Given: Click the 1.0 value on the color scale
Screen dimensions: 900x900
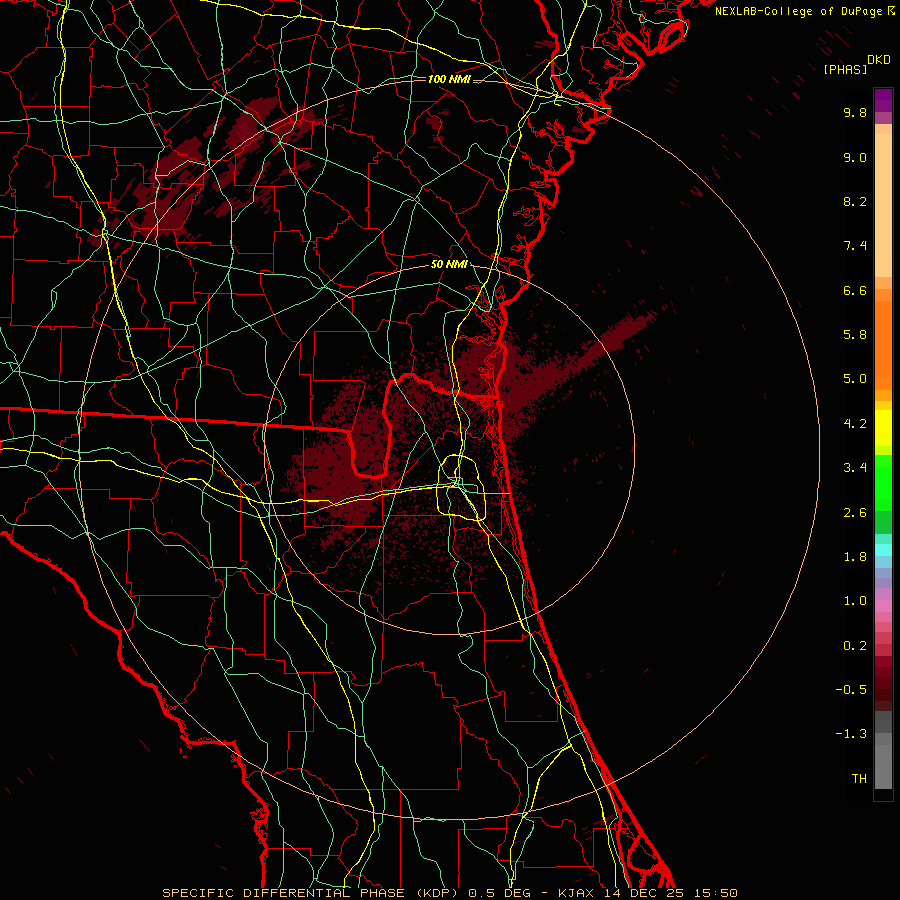Looking at the screenshot, I should [855, 601].
